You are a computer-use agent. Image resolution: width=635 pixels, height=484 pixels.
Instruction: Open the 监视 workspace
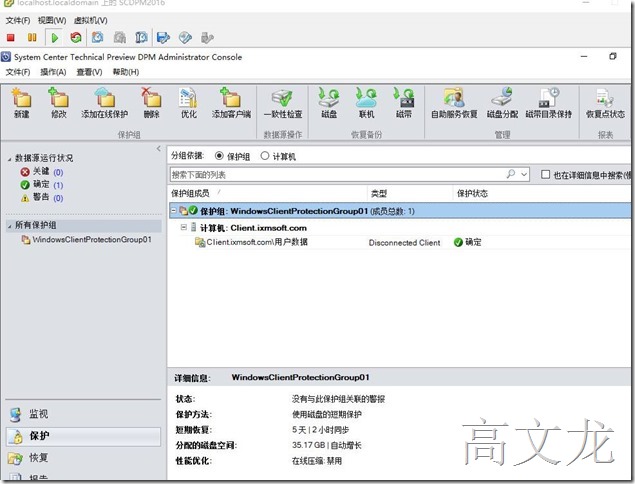click(x=83, y=414)
